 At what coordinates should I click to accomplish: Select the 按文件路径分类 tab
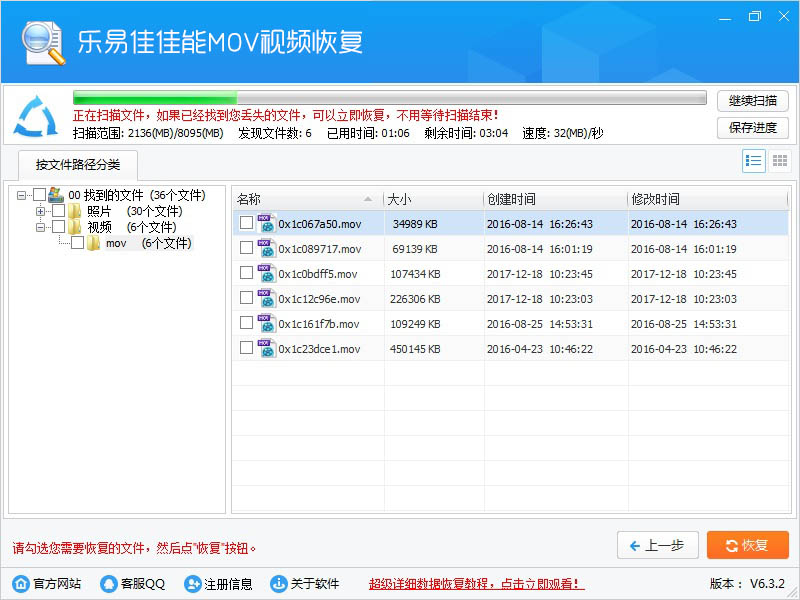76,164
